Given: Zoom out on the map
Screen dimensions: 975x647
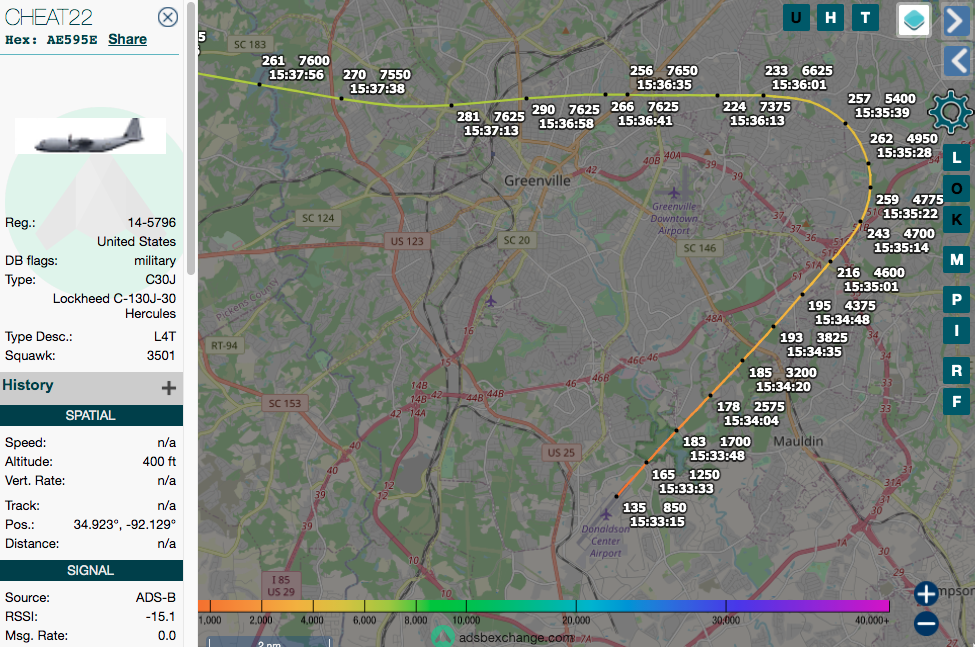Looking at the screenshot, I should pos(926,623).
